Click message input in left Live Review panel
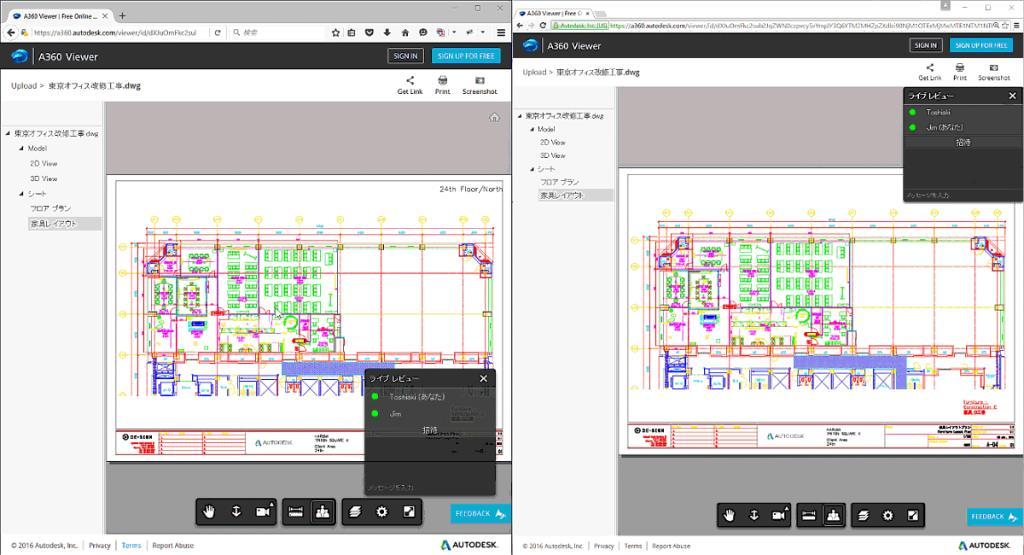 pos(430,487)
